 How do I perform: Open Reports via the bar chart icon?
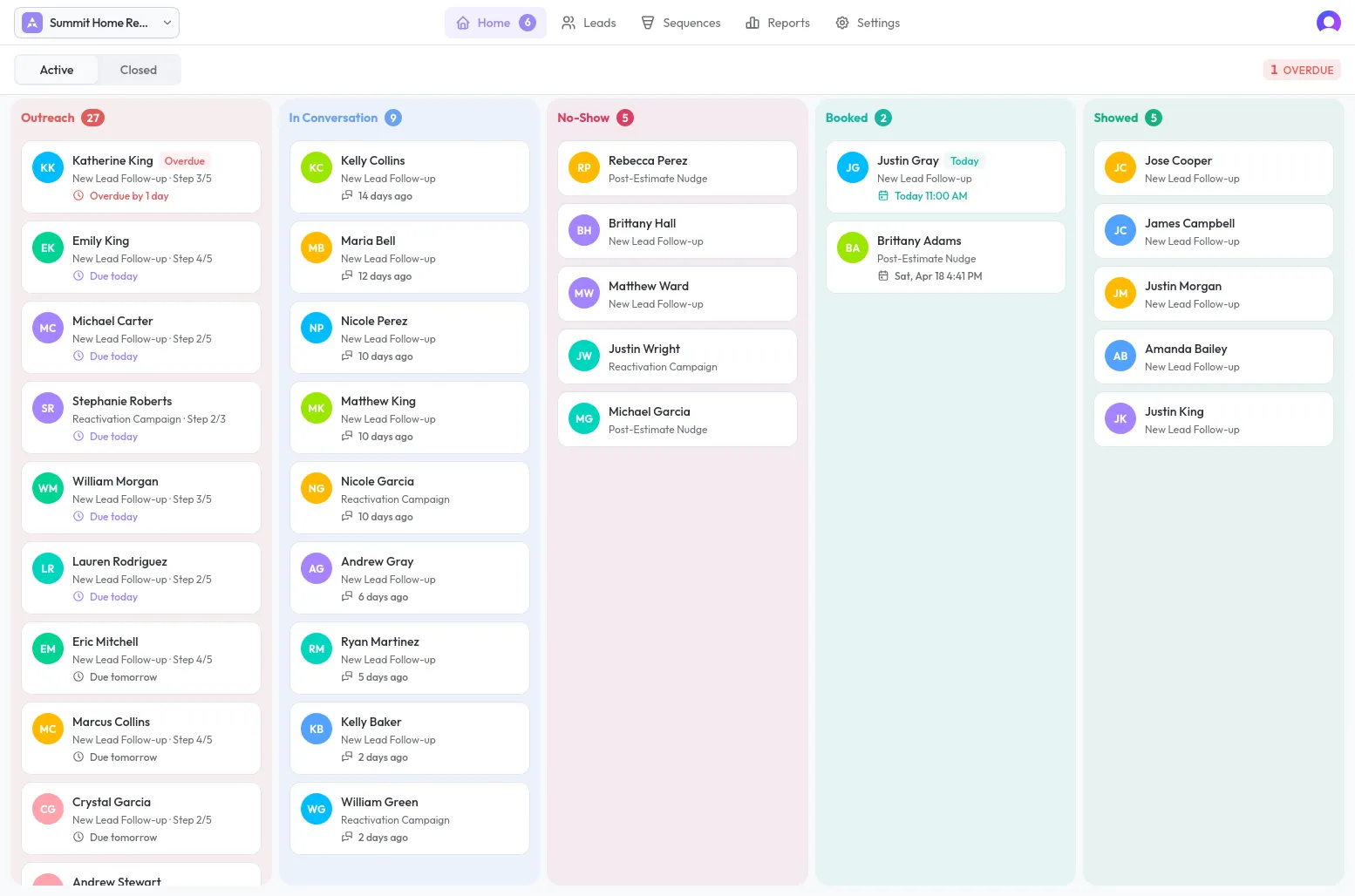click(753, 23)
